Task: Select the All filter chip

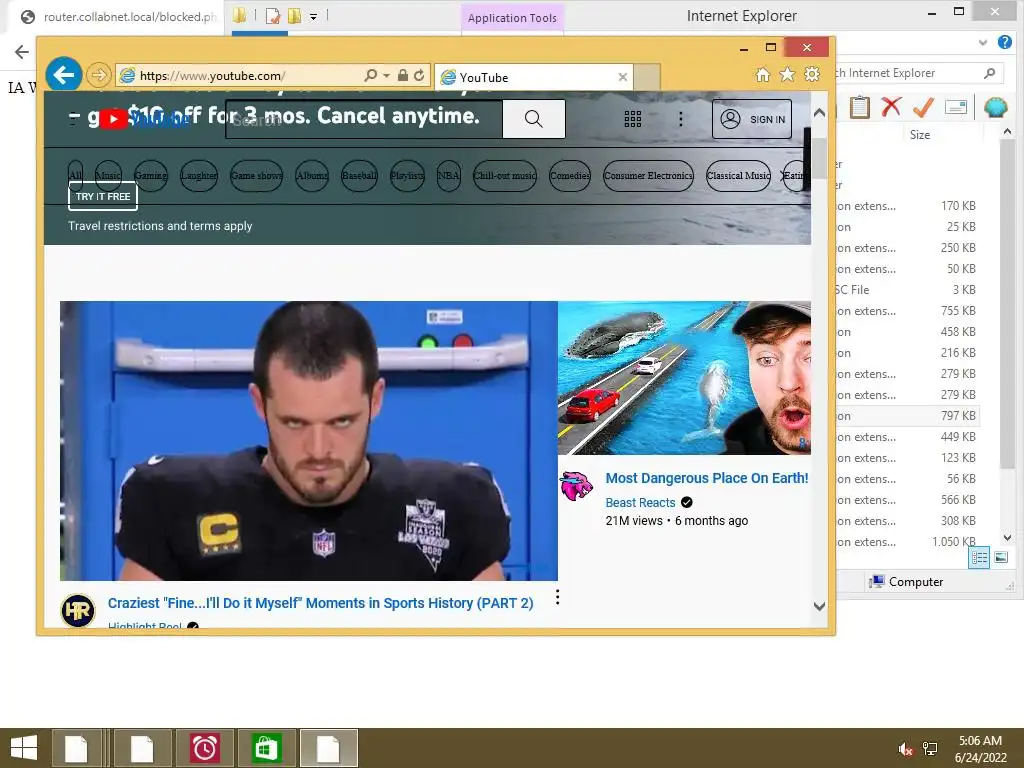Action: [75, 176]
